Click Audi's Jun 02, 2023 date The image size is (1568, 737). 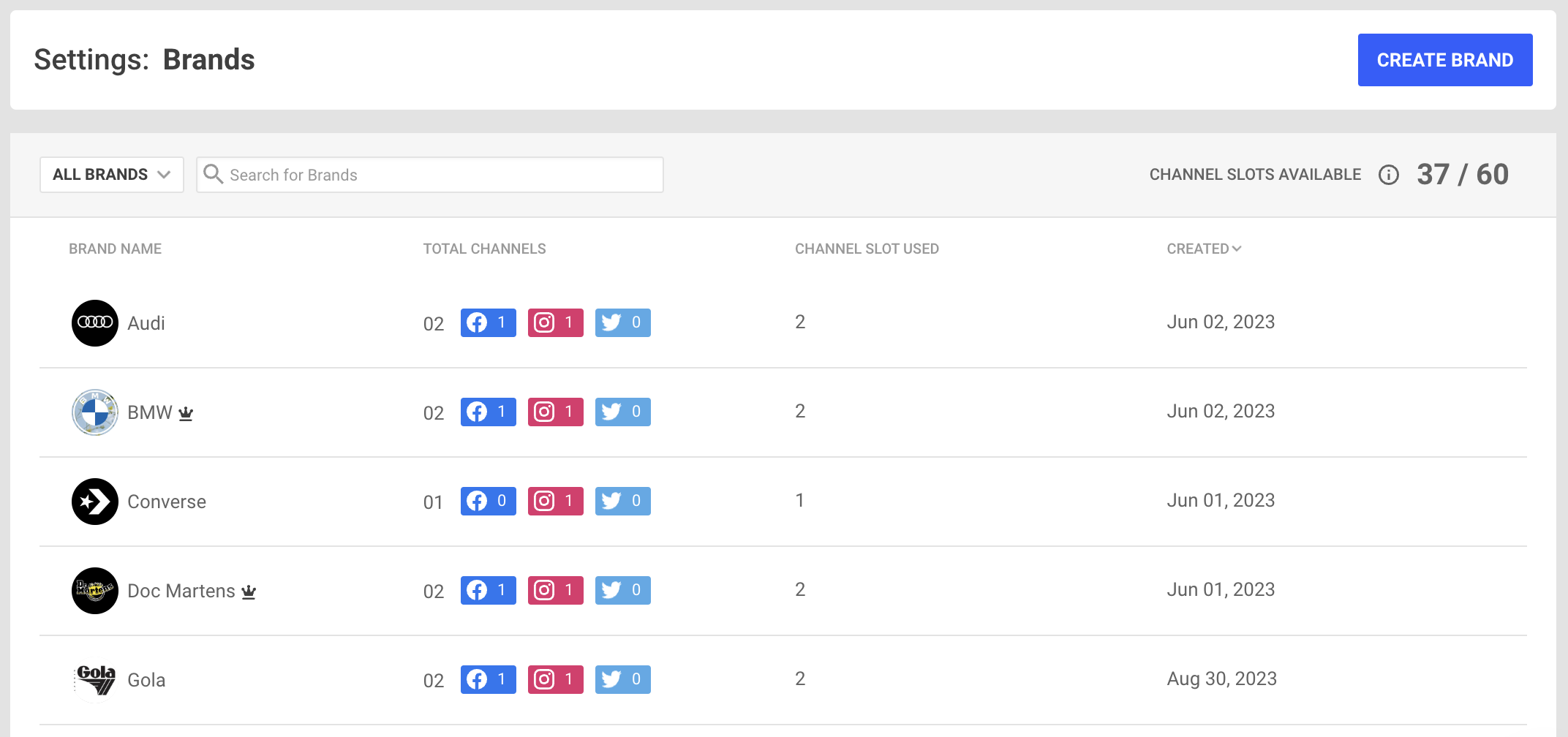click(x=1221, y=322)
